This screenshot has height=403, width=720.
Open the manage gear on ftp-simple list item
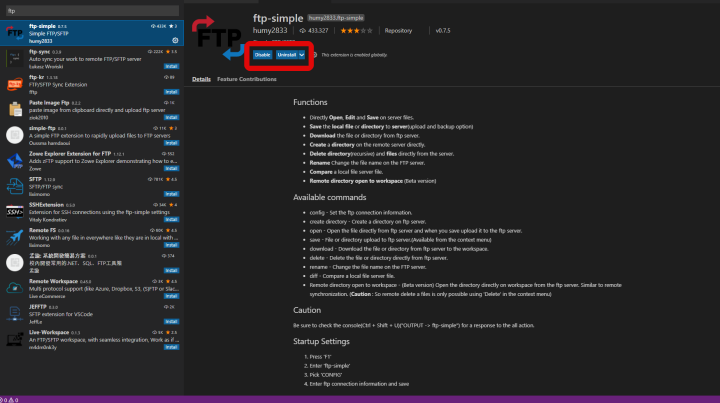pyautogui.click(x=175, y=40)
